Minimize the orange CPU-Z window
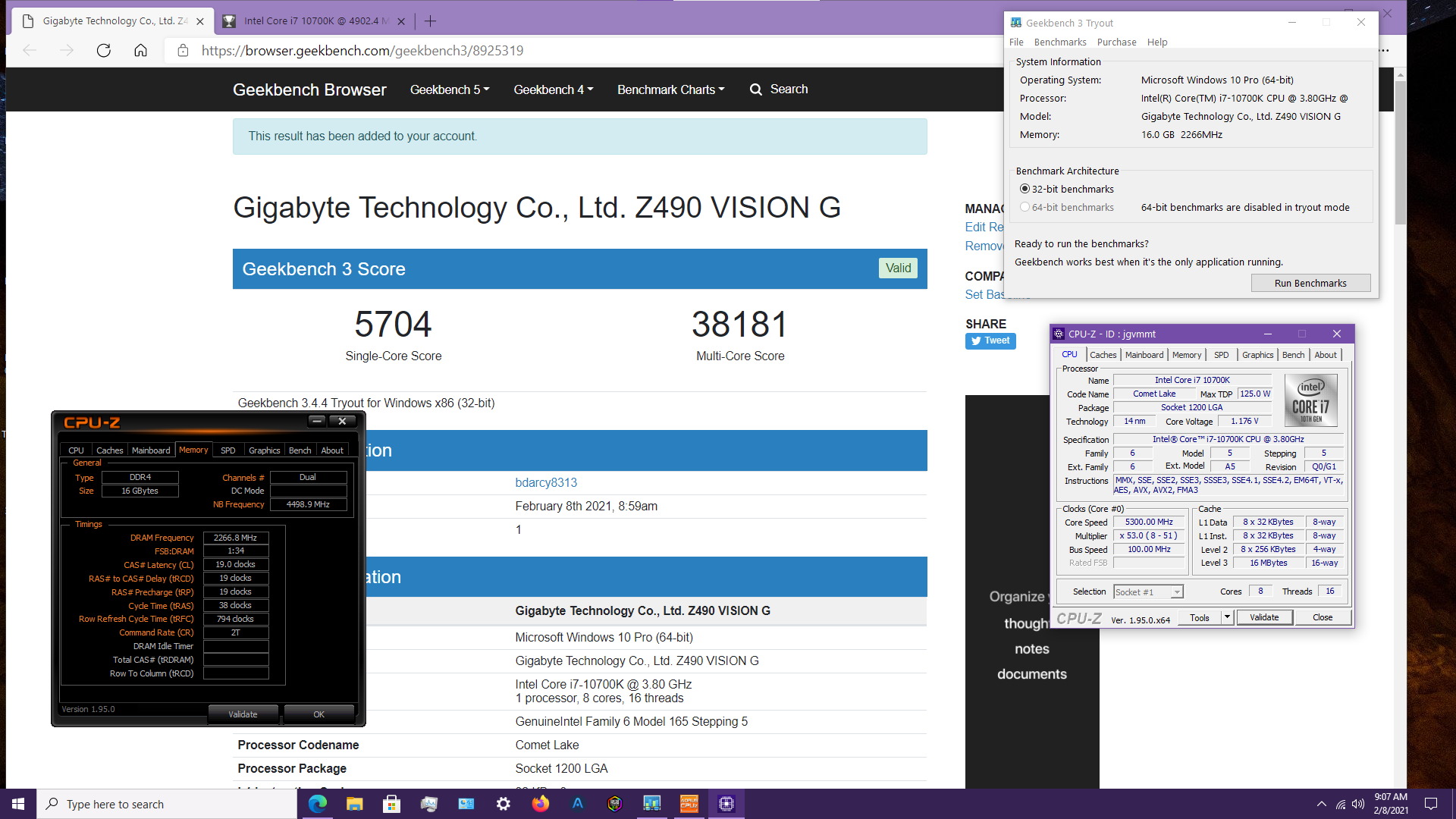The height and width of the screenshot is (819, 1456). (317, 421)
